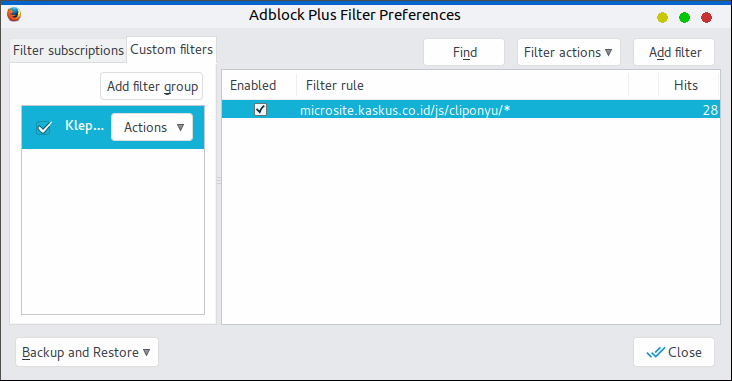Image resolution: width=732 pixels, height=381 pixels.
Task: Click the Find button
Action: (464, 52)
